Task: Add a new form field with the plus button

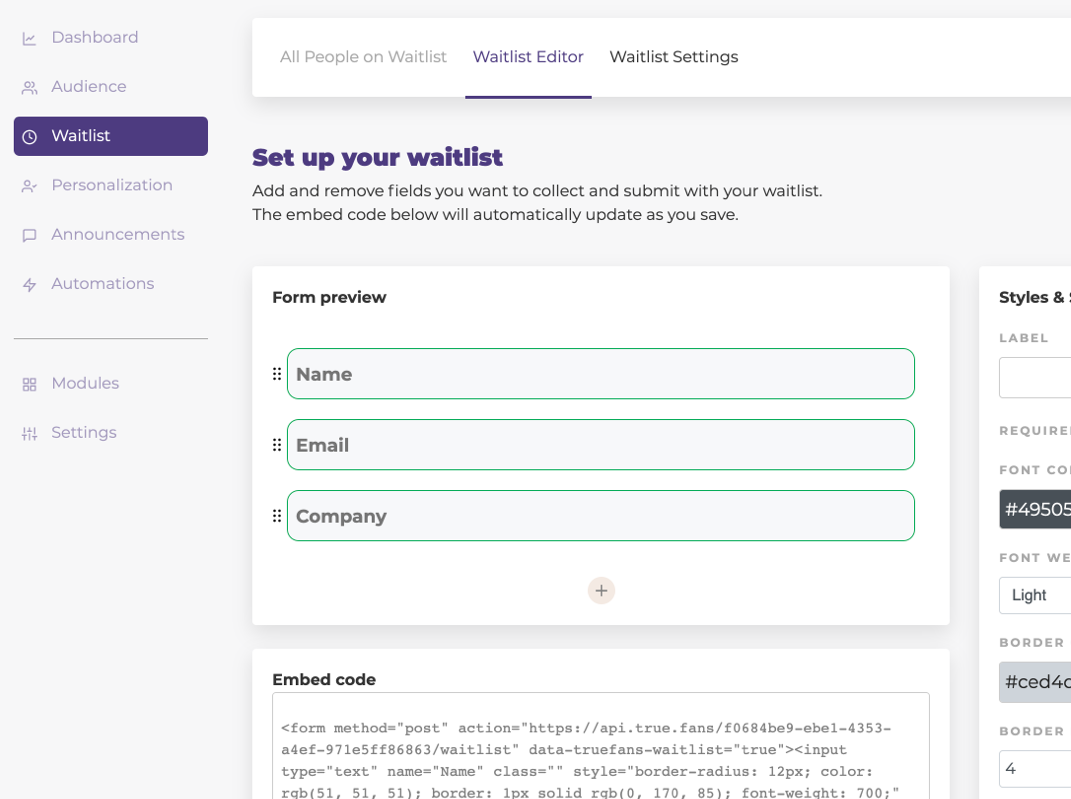Action: pyautogui.click(x=601, y=590)
